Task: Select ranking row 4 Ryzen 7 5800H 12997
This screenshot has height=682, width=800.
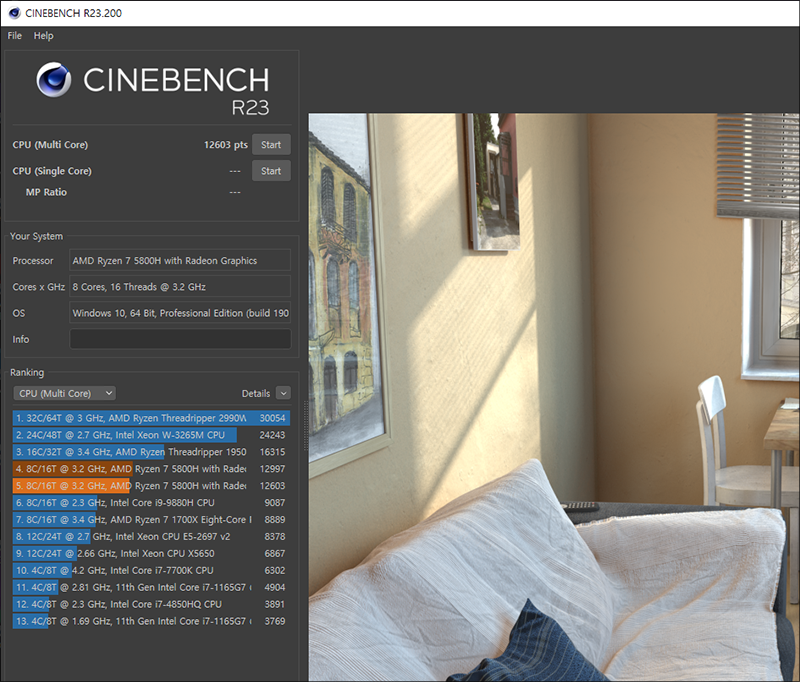Action: click(x=151, y=469)
